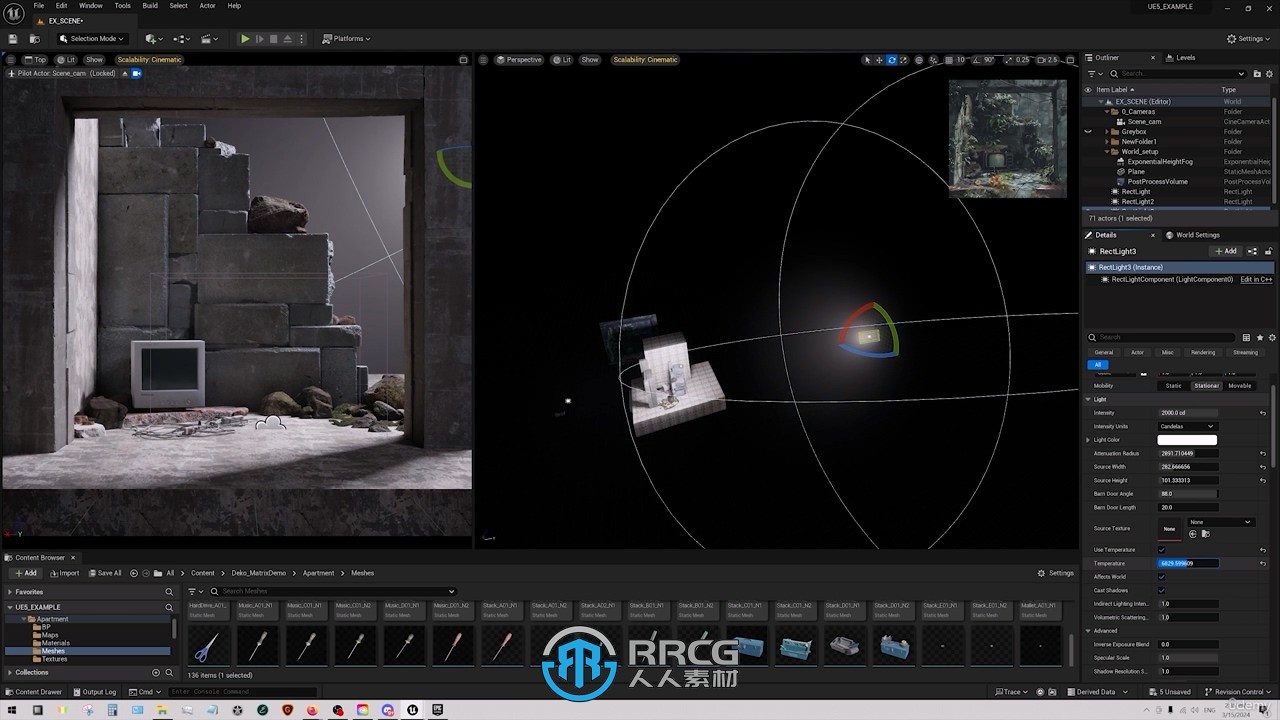
Task: Toggle scale snap icon next to 0.25
Action: [1009, 60]
